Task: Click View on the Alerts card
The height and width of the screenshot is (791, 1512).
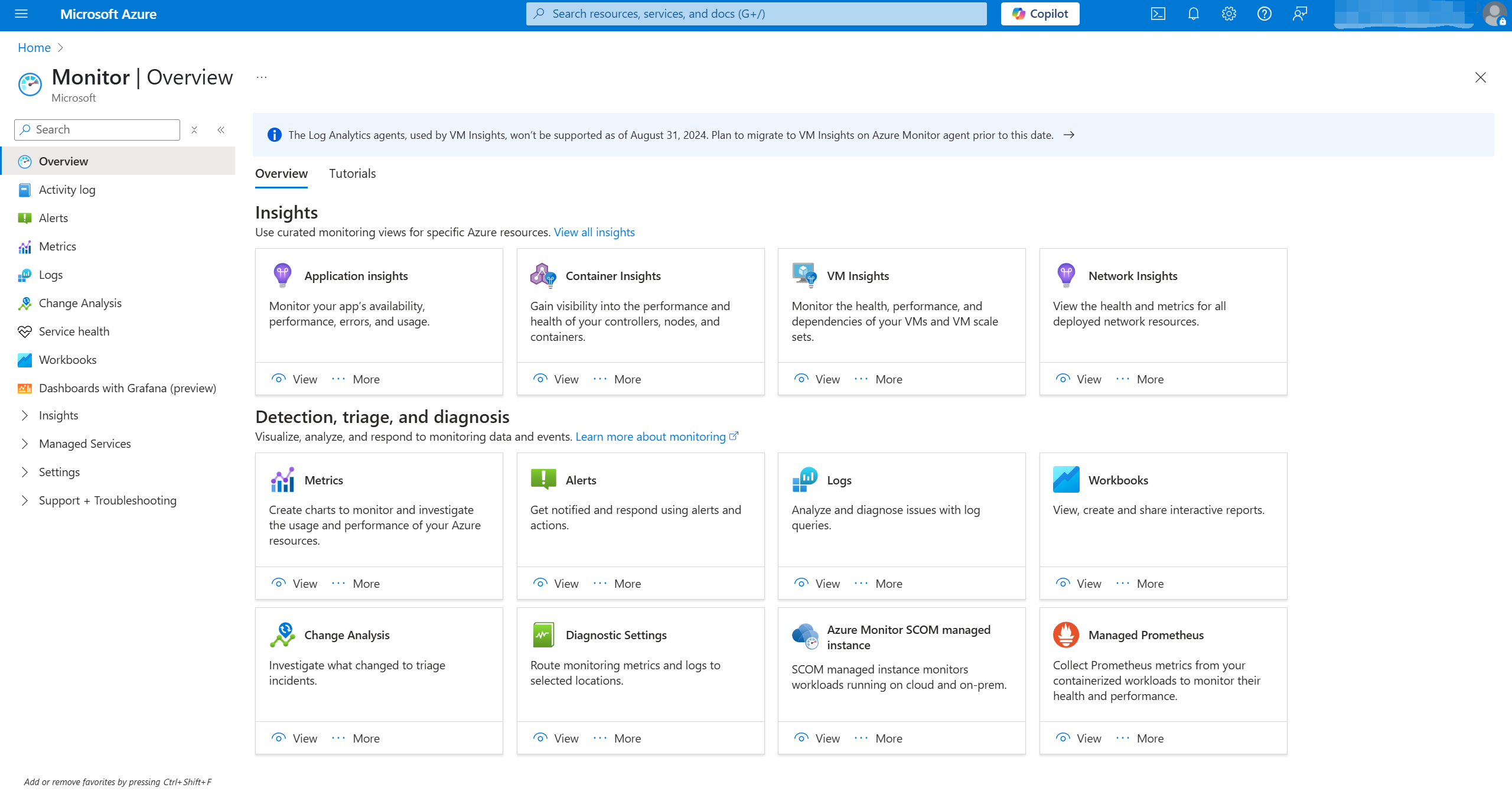Action: [x=555, y=584]
